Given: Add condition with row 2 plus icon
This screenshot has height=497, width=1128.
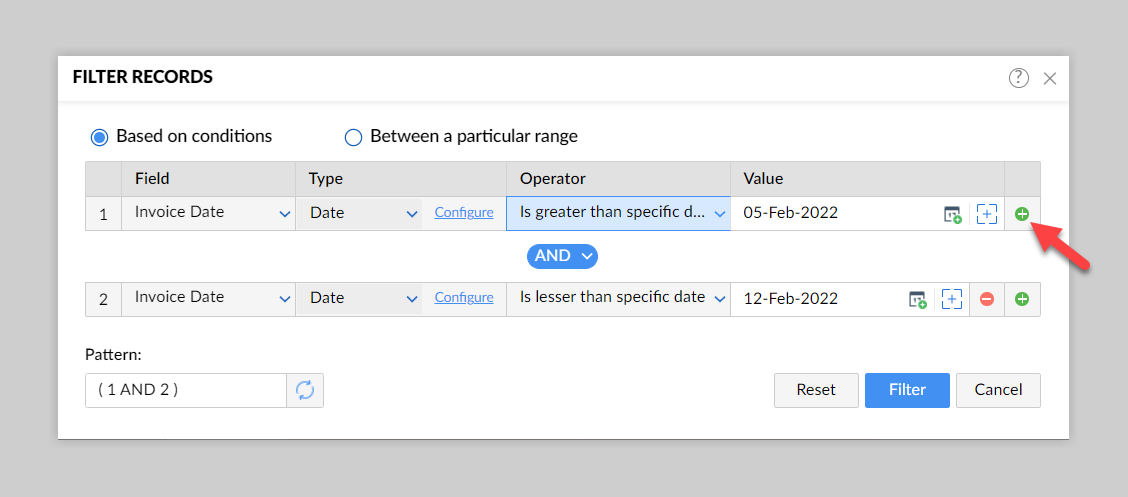Looking at the screenshot, I should pos(1022,299).
